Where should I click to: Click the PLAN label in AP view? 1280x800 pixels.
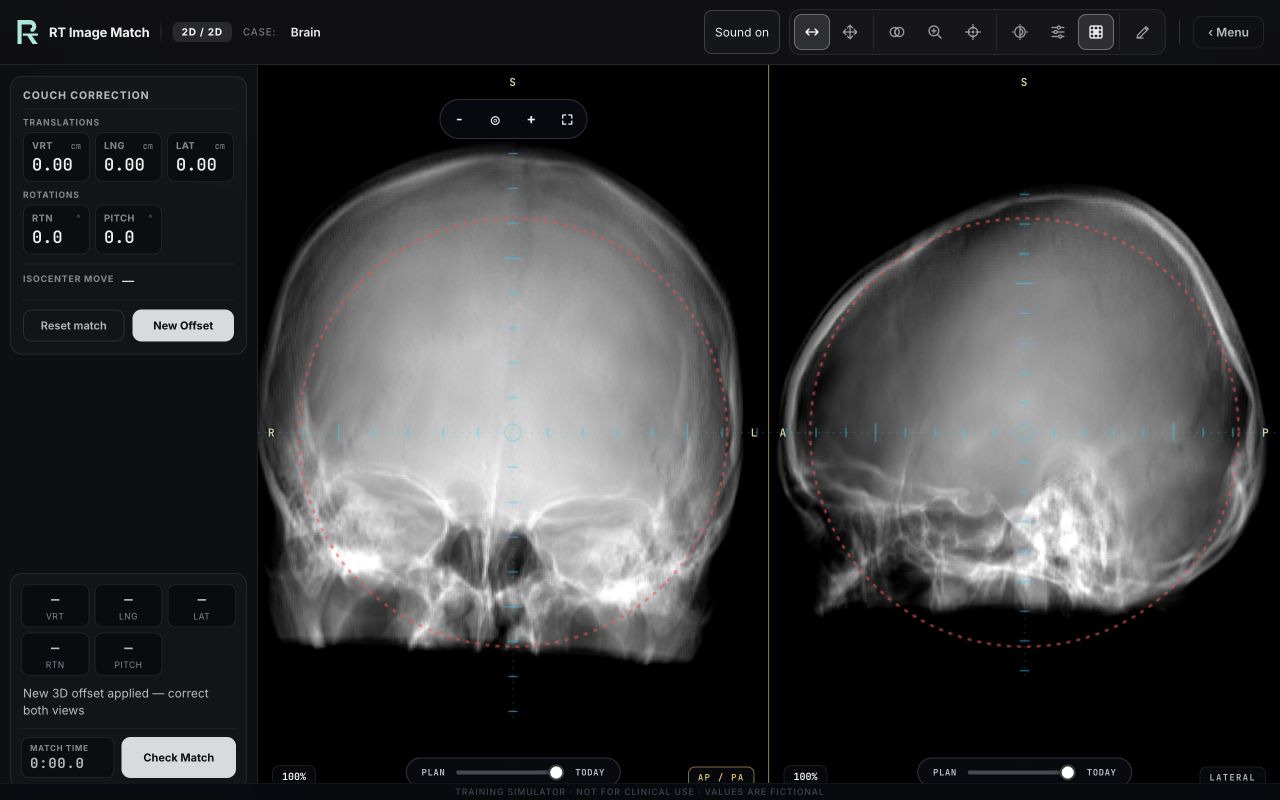click(433, 772)
